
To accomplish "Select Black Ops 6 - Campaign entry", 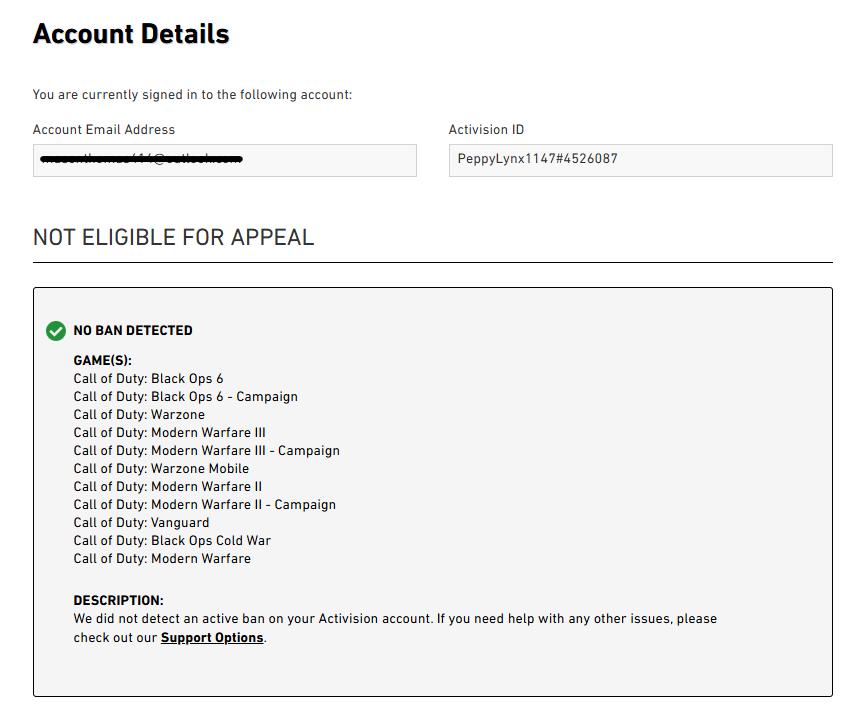I will (185, 397).
